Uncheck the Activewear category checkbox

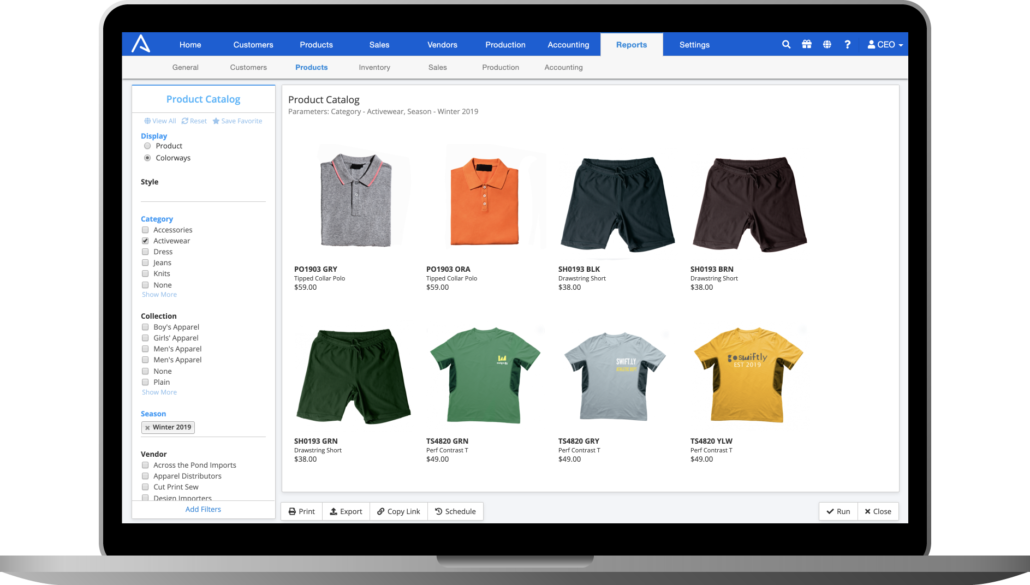pos(145,241)
